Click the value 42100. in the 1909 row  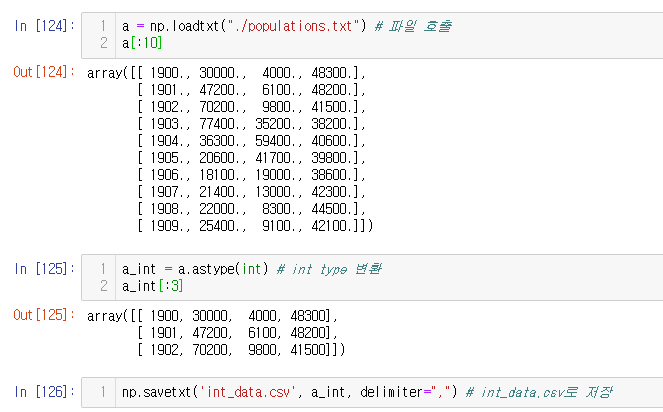[332, 225]
